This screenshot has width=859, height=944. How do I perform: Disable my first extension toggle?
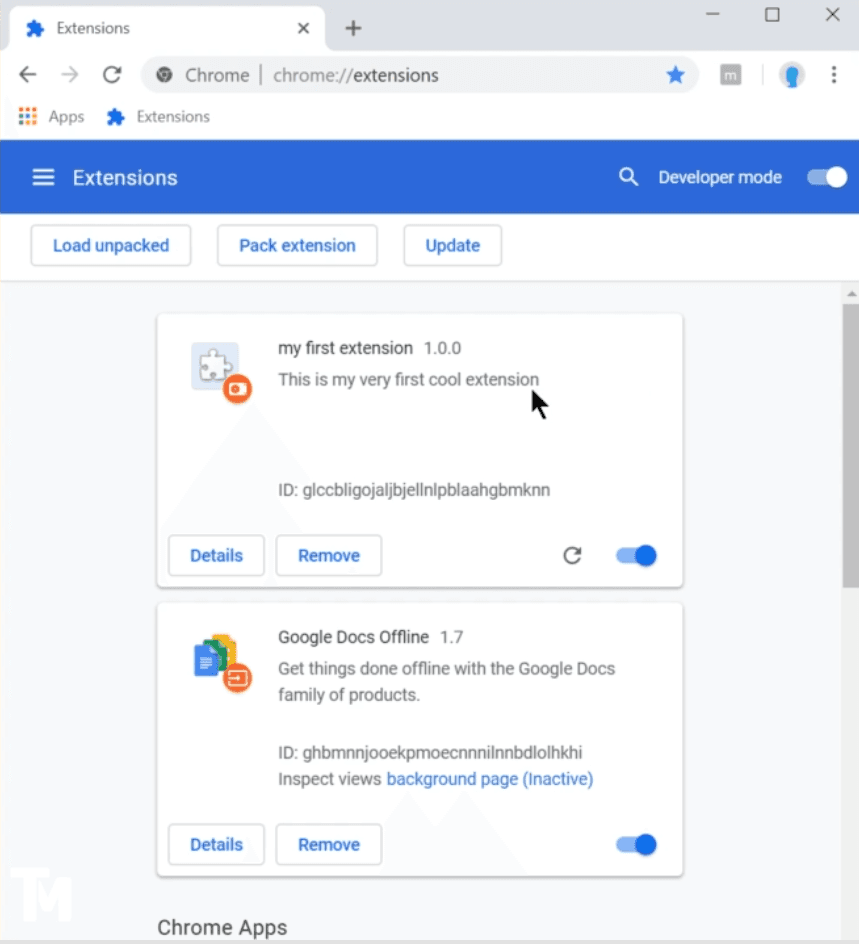pos(636,555)
